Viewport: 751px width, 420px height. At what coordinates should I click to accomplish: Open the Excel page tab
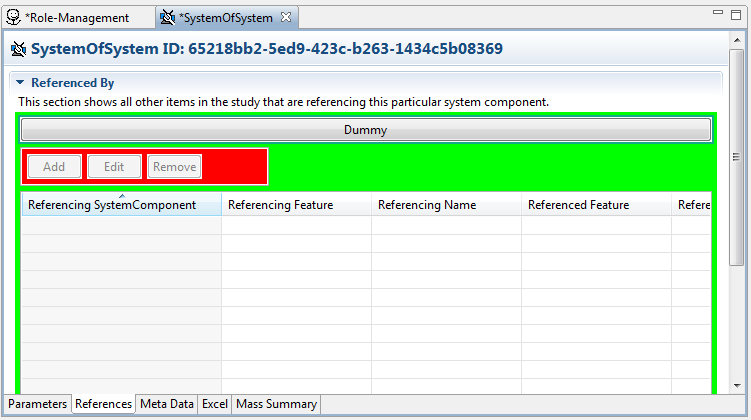215,404
